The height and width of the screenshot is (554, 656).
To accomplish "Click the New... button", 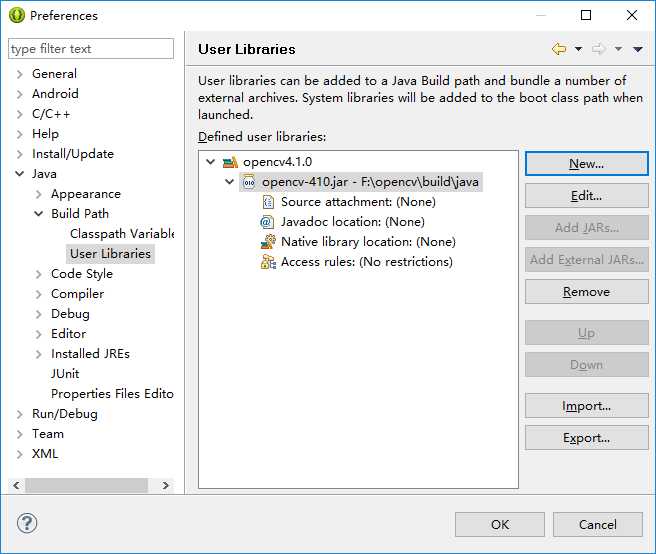I will pos(587,164).
